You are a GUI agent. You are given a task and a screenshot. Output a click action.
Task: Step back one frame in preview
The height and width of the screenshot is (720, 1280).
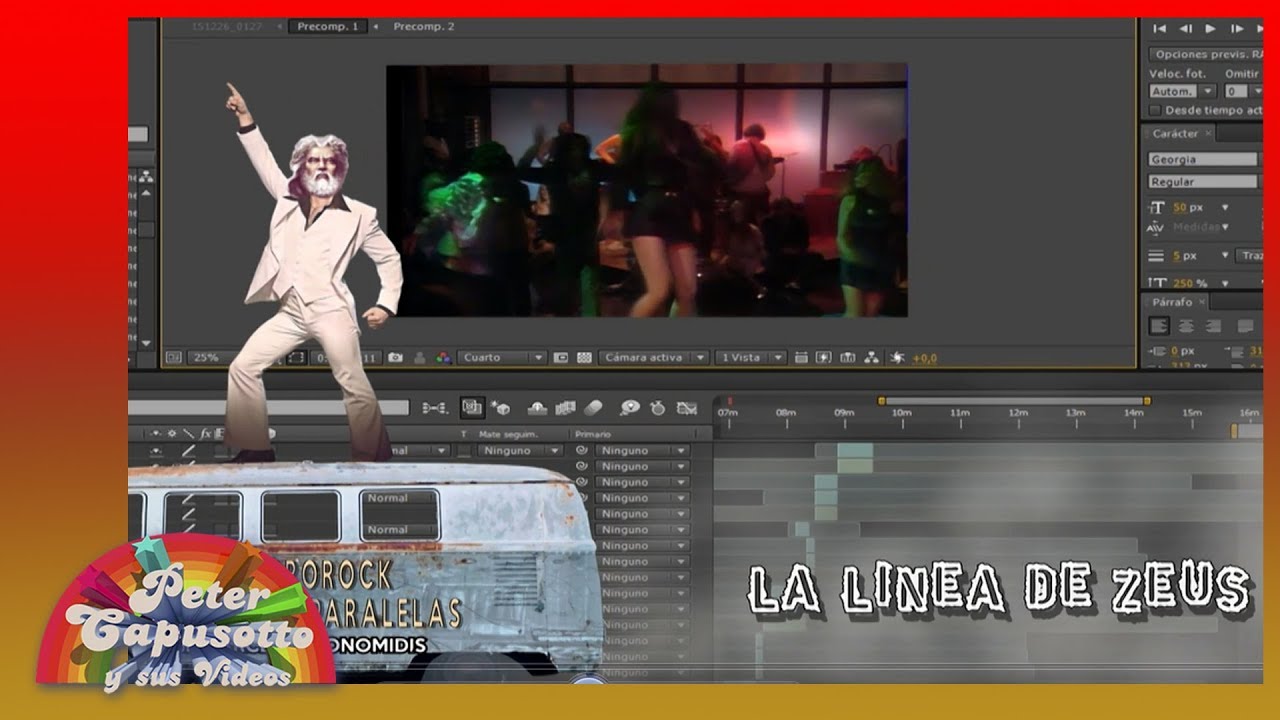tap(1186, 29)
